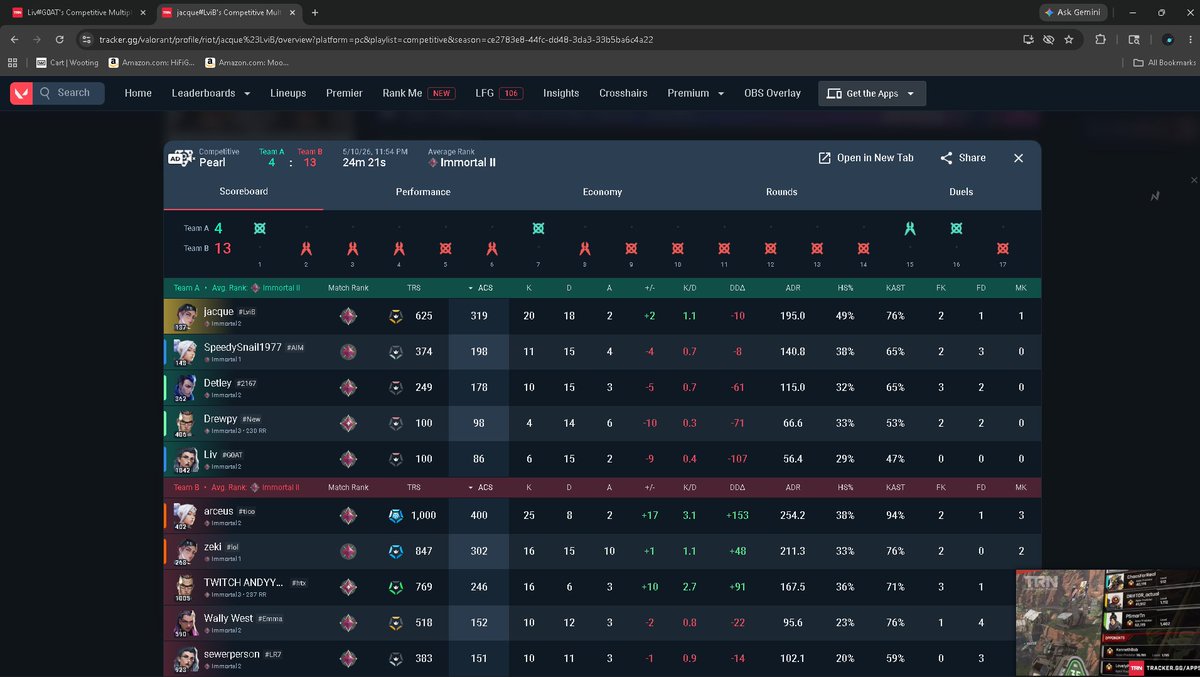
Task: Open the Rank Me NEW link
Action: tap(418, 93)
